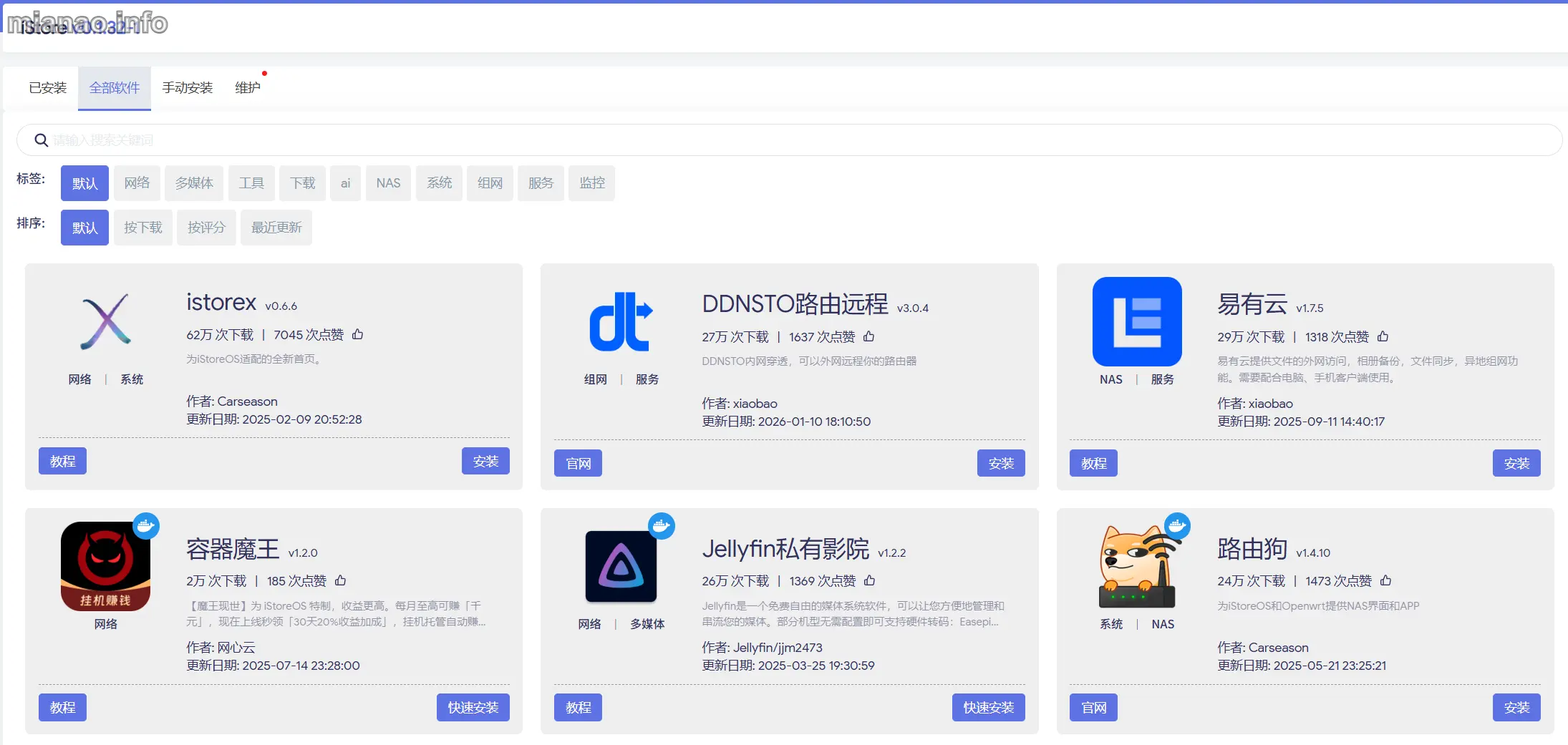Click the Docker badge on Jellyfin icon
Screen dimensions: 1568x745
point(662,526)
